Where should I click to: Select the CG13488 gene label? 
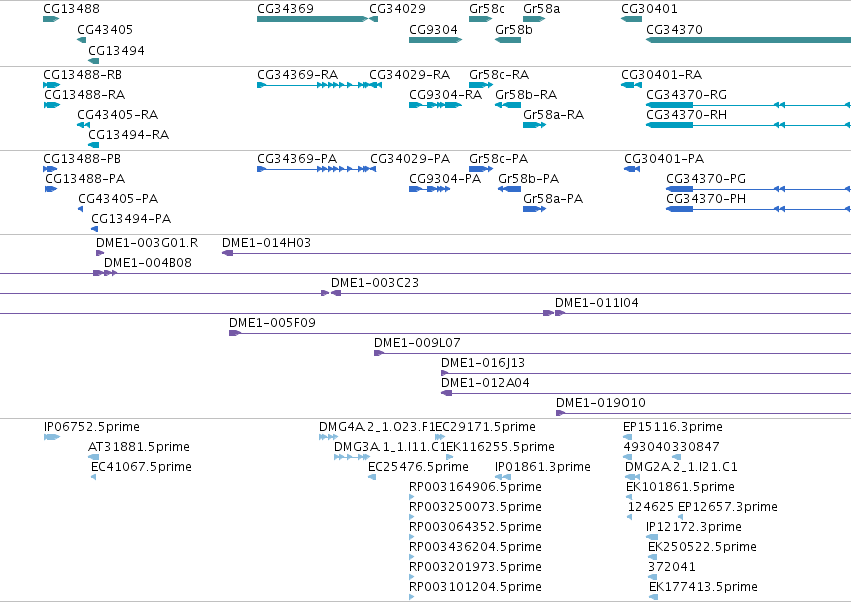[71, 9]
